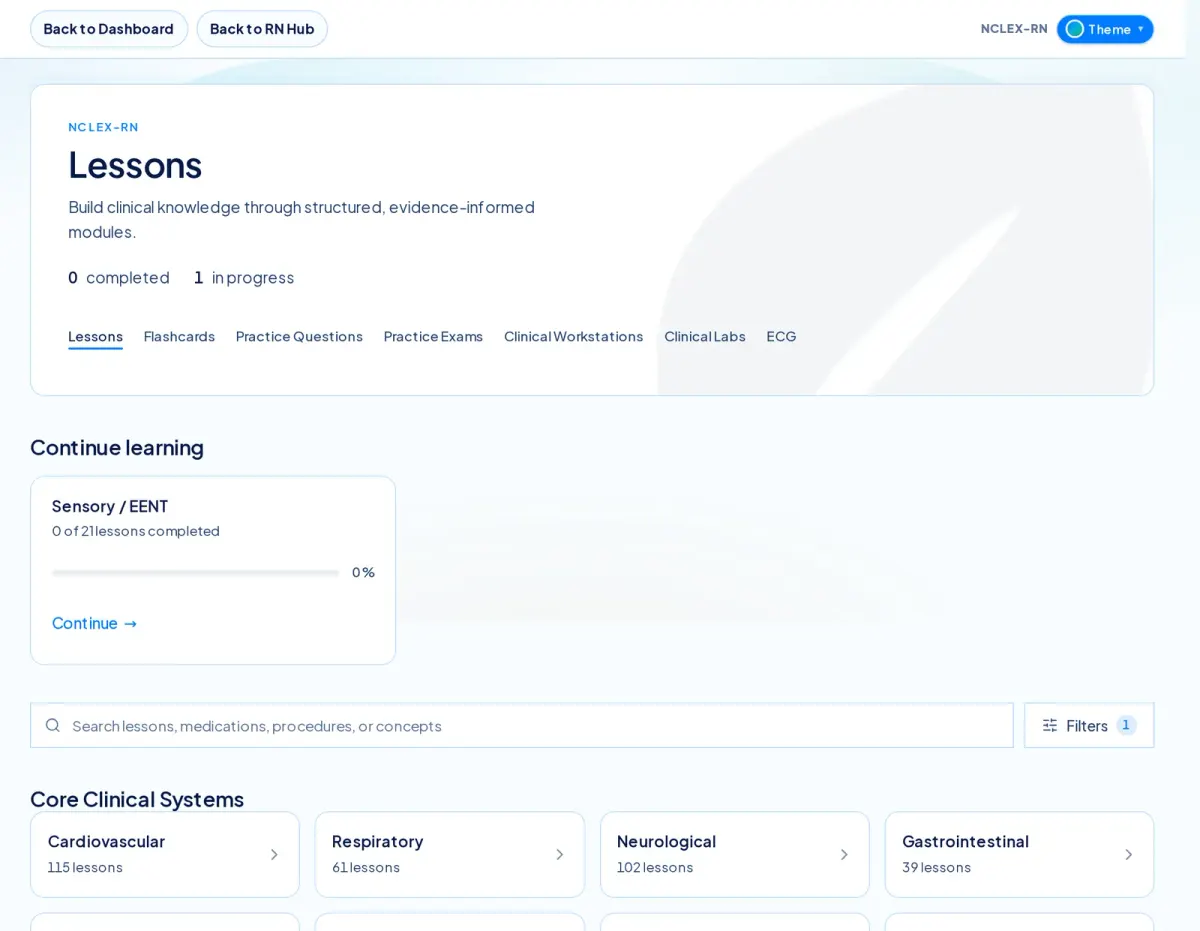Expand Cardiovascular chevron arrow
This screenshot has width=1200, height=931.
[x=274, y=854]
